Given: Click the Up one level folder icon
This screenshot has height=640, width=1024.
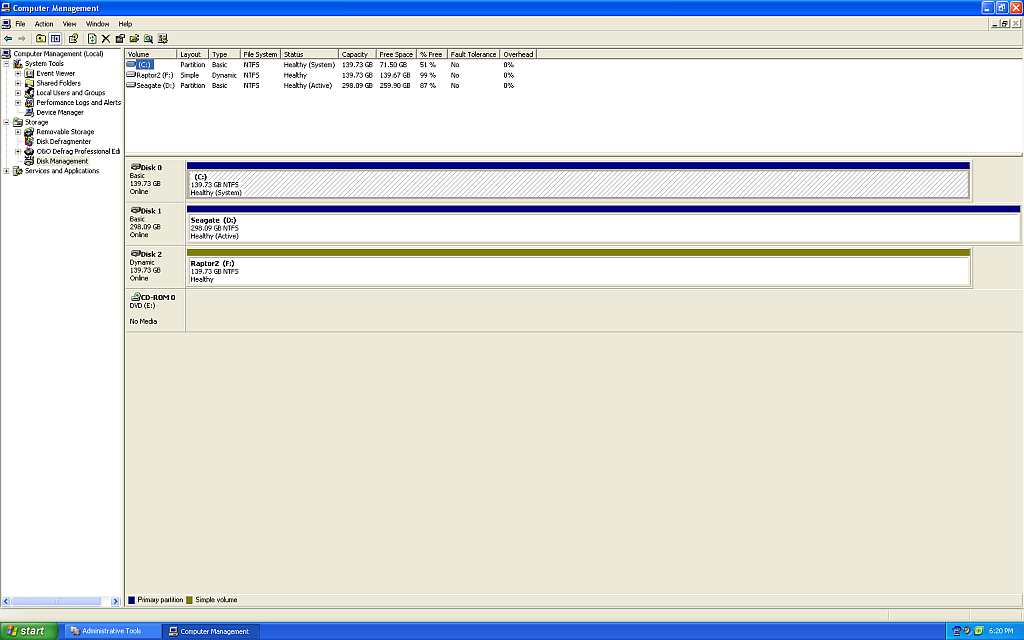Looking at the screenshot, I should point(41,39).
